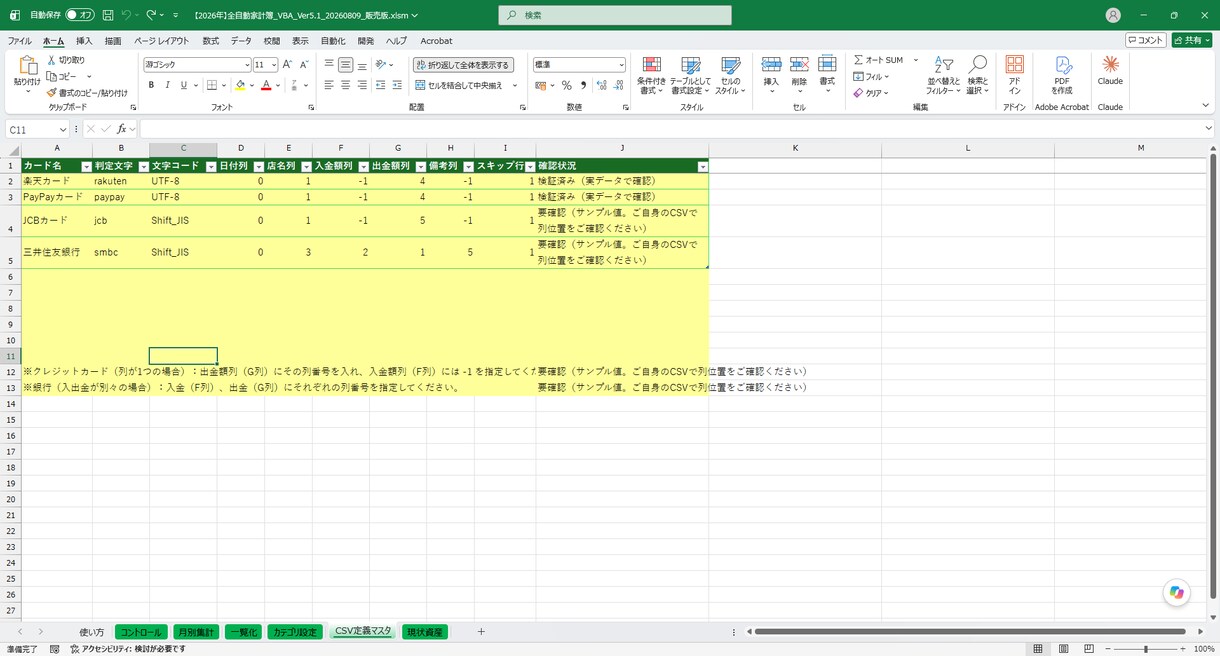Switch to the 月別集計 sheet tab
The height and width of the screenshot is (656, 1220).
(x=195, y=632)
